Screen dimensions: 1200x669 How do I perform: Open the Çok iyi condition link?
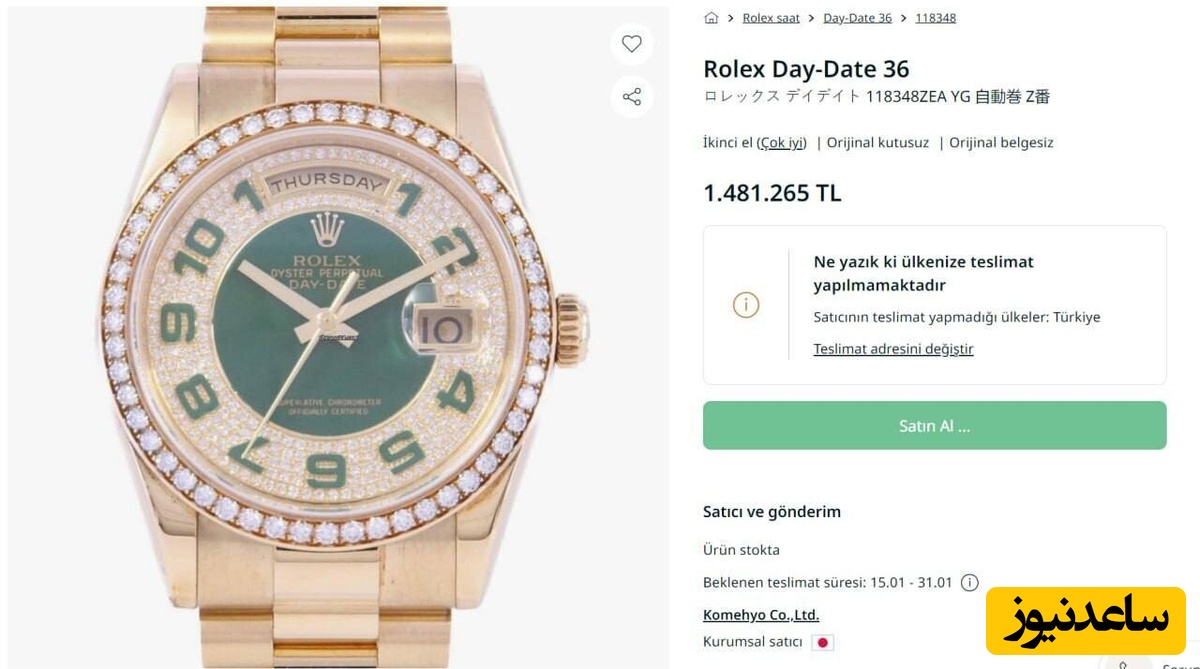781,142
